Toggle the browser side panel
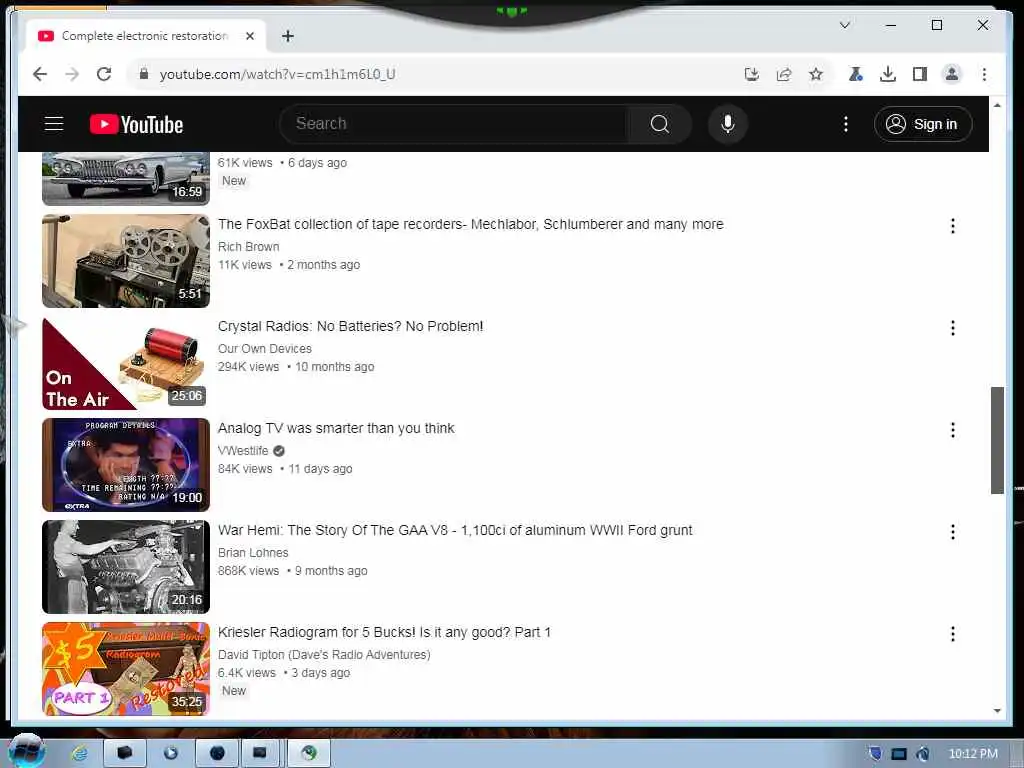The width and height of the screenshot is (1024, 768). (920, 74)
